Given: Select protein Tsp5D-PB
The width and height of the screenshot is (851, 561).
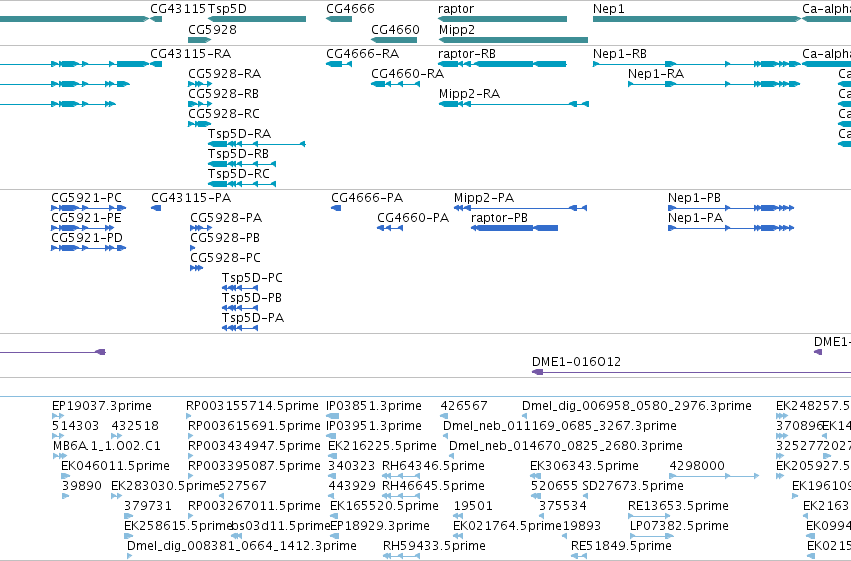Looking at the screenshot, I should [240, 308].
